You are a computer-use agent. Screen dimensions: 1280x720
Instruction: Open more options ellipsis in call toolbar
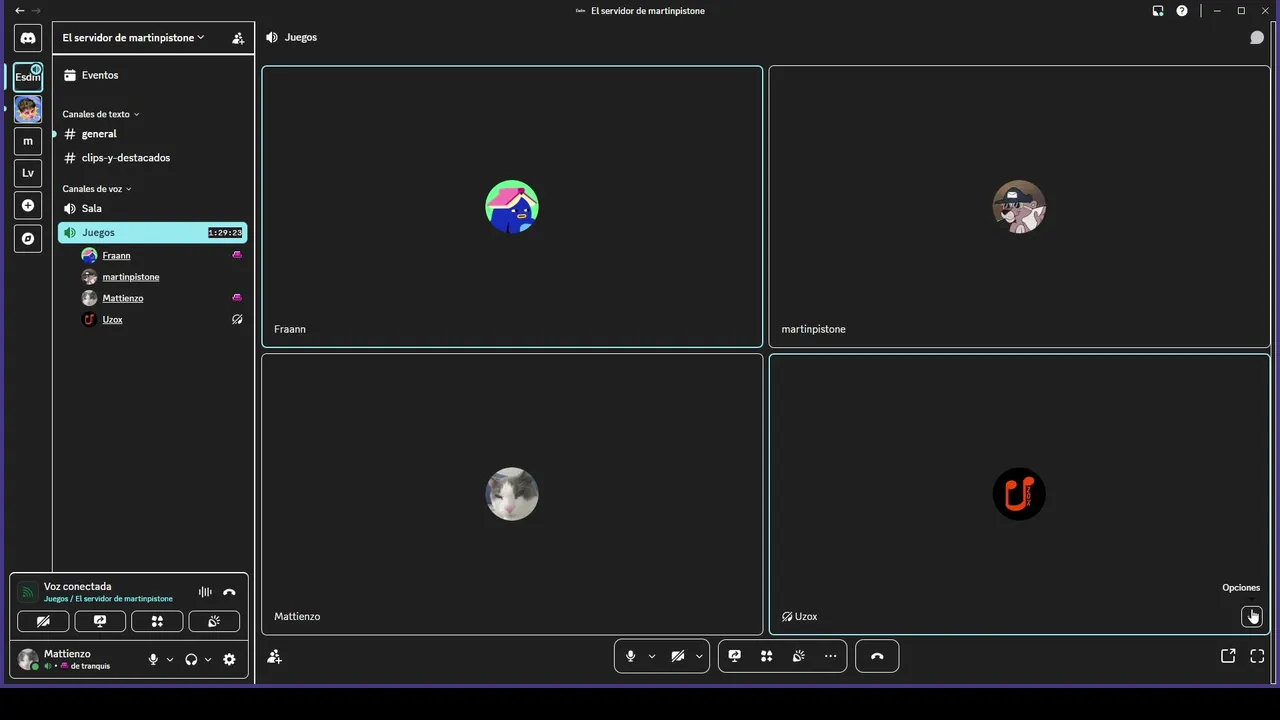[x=831, y=656]
